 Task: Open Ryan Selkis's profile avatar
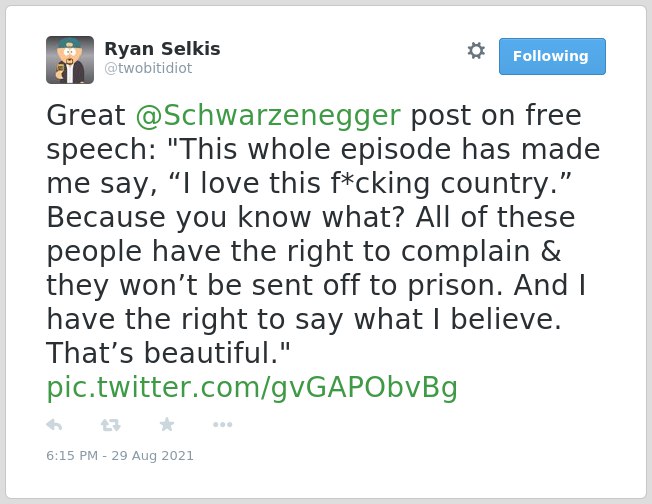[x=70, y=60]
